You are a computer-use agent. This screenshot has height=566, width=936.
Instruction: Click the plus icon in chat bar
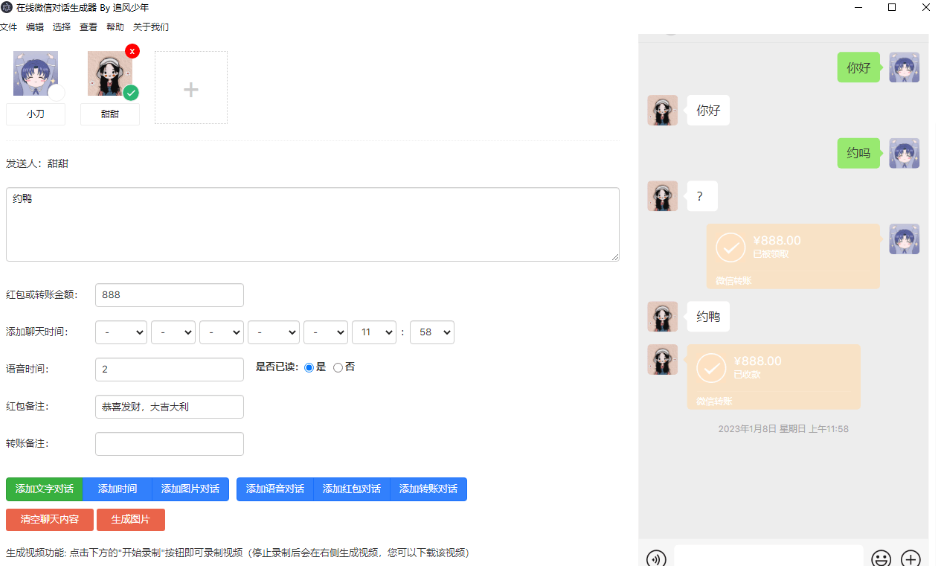(x=910, y=558)
